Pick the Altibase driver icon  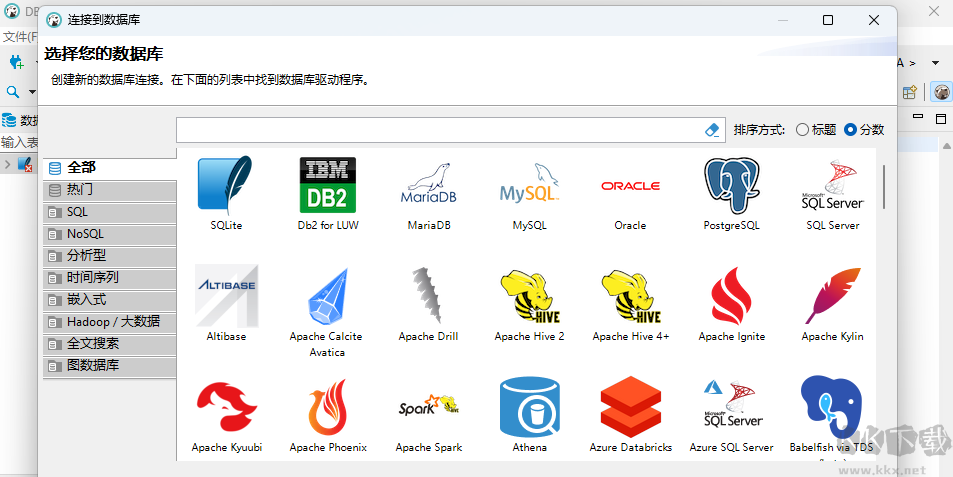pos(226,296)
